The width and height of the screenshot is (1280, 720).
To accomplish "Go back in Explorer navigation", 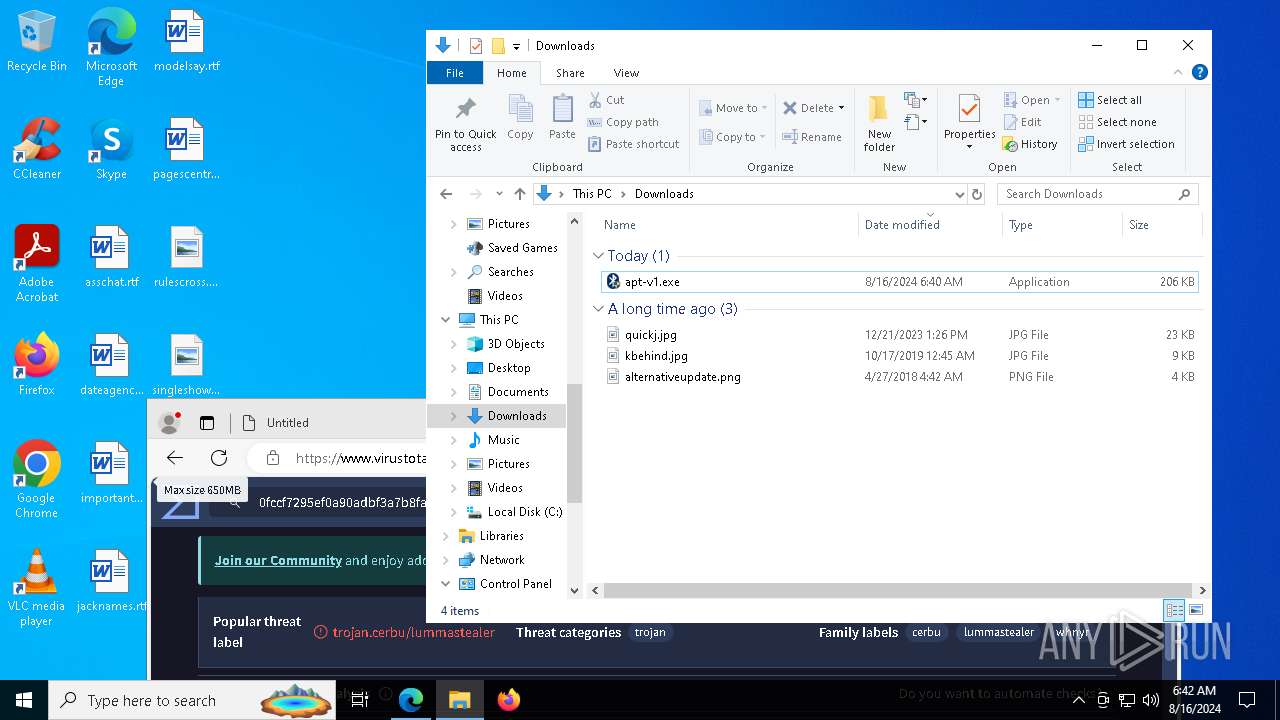I will (x=446, y=194).
